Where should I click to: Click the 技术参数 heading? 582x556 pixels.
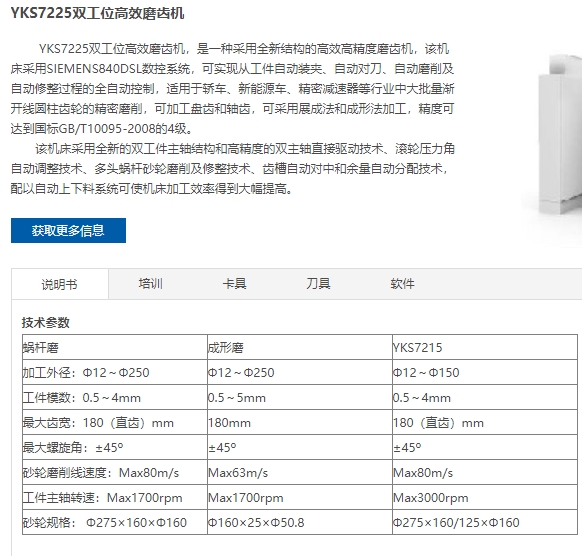tap(46, 323)
